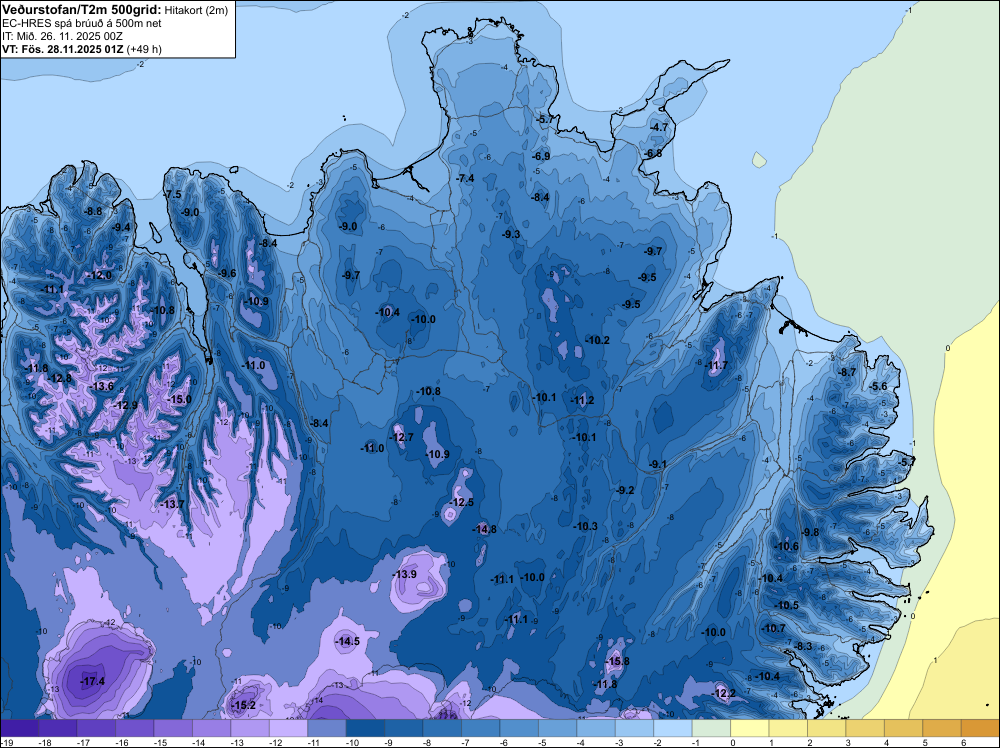Click the -10.3 temperature label
Viewport: 1000px width, 748px height.
pyautogui.click(x=585, y=527)
